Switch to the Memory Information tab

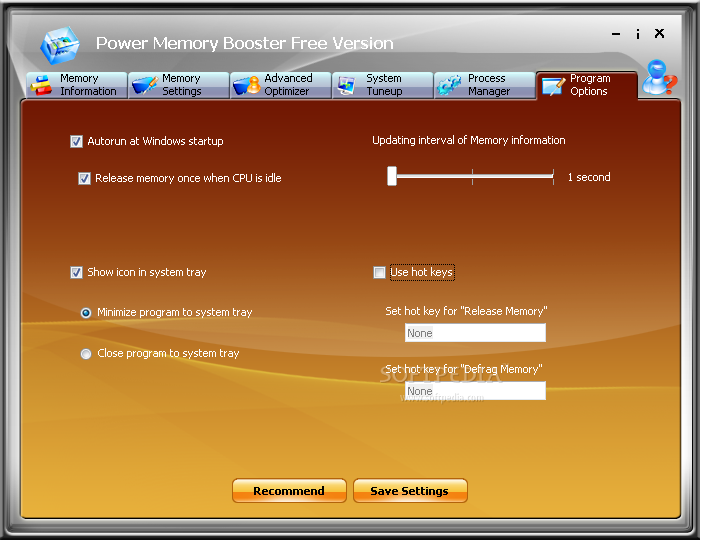pos(76,85)
